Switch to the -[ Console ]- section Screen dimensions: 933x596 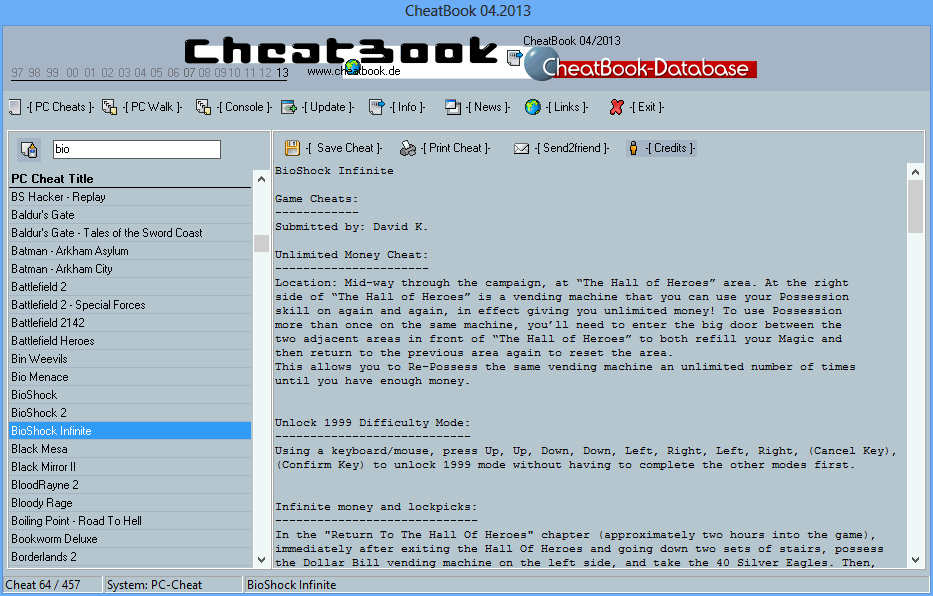click(244, 107)
